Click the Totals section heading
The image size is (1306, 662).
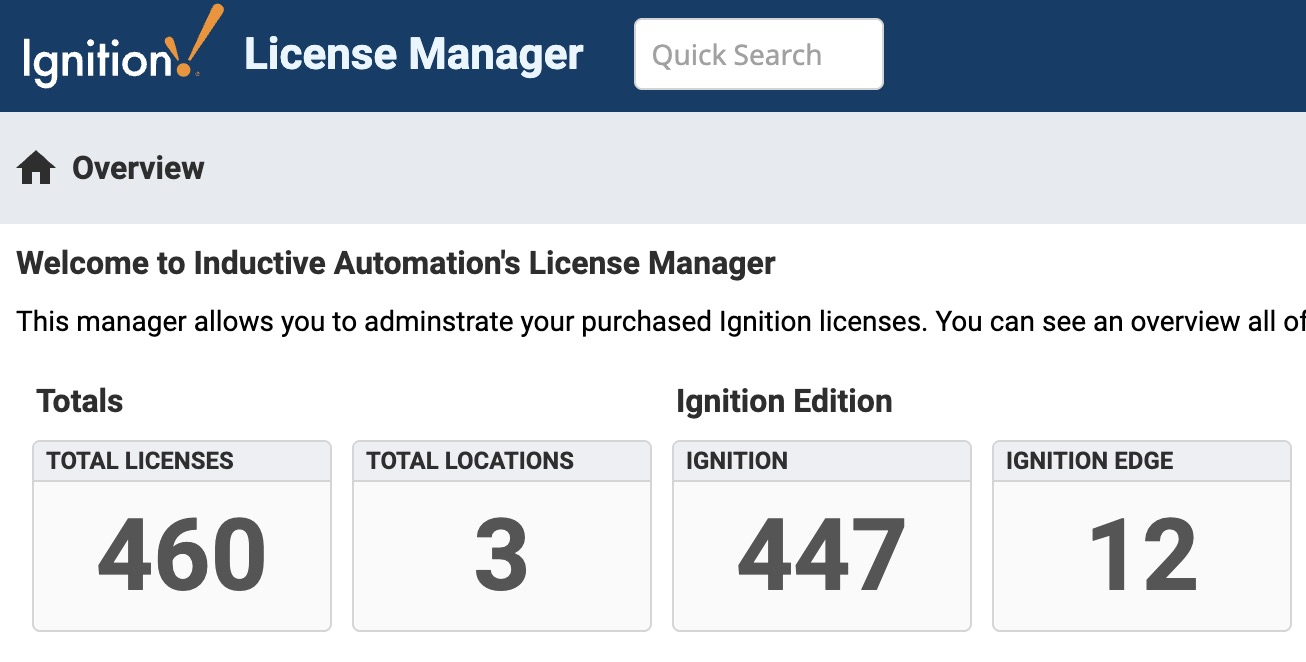pyautogui.click(x=80, y=402)
